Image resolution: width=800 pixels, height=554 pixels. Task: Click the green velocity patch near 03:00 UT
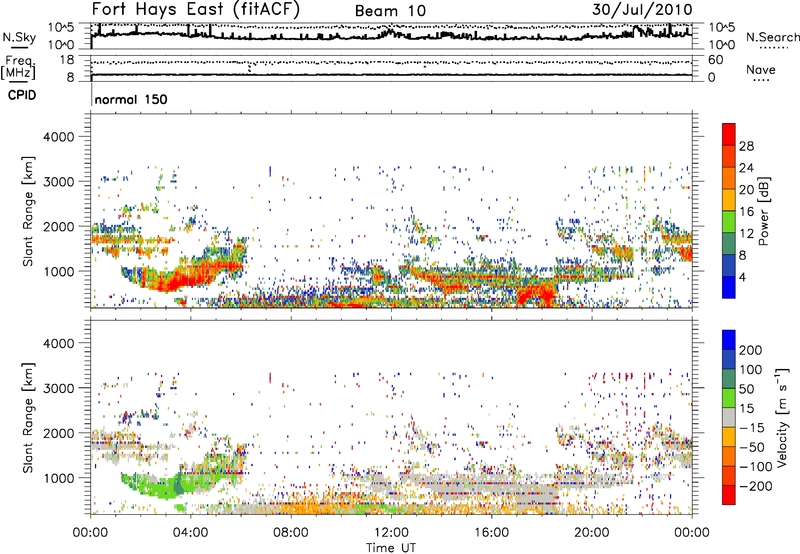(163, 486)
